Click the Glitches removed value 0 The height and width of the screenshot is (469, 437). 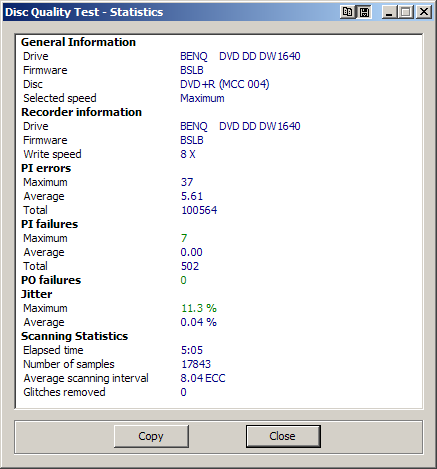point(183,392)
